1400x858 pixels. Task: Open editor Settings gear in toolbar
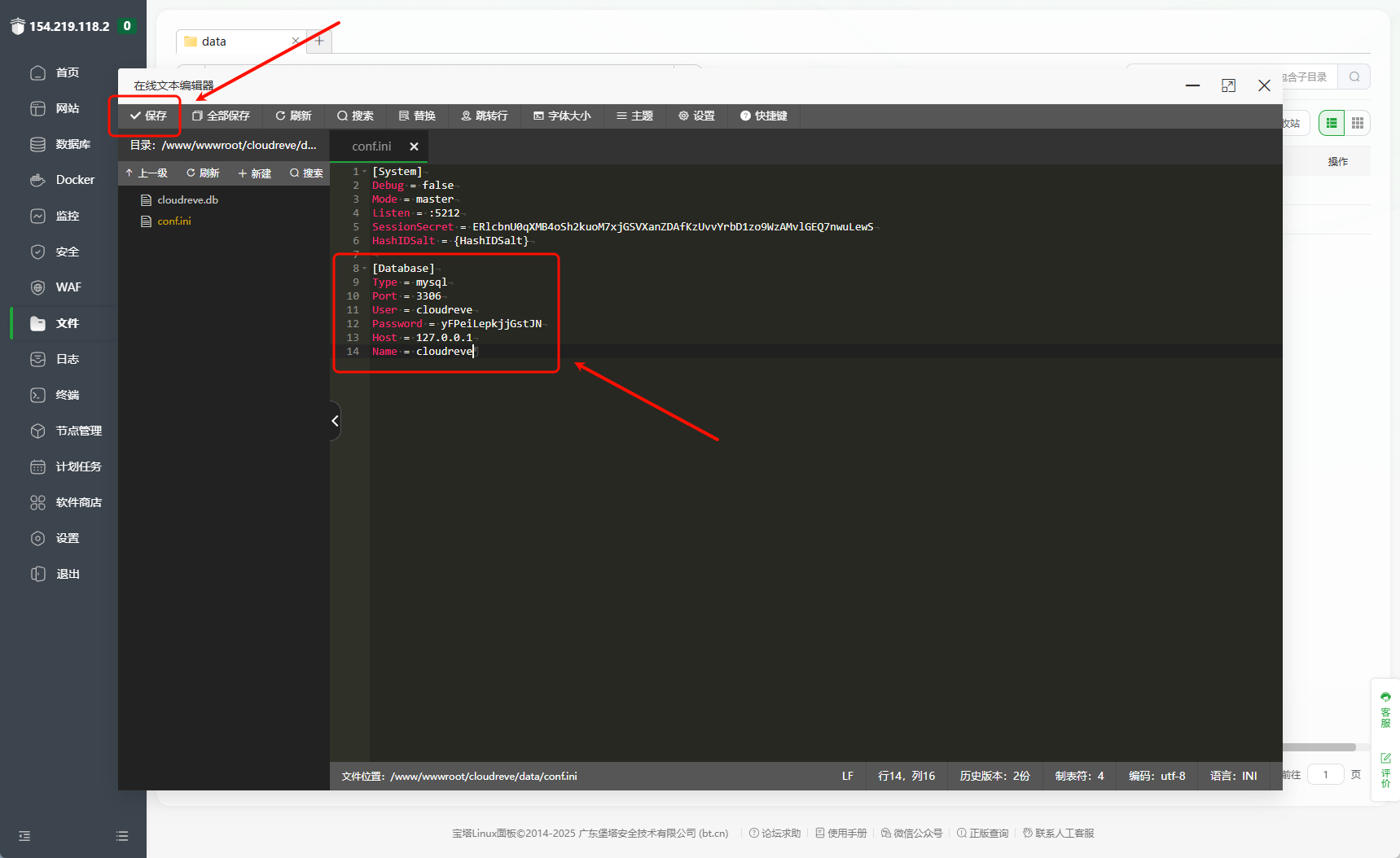696,116
